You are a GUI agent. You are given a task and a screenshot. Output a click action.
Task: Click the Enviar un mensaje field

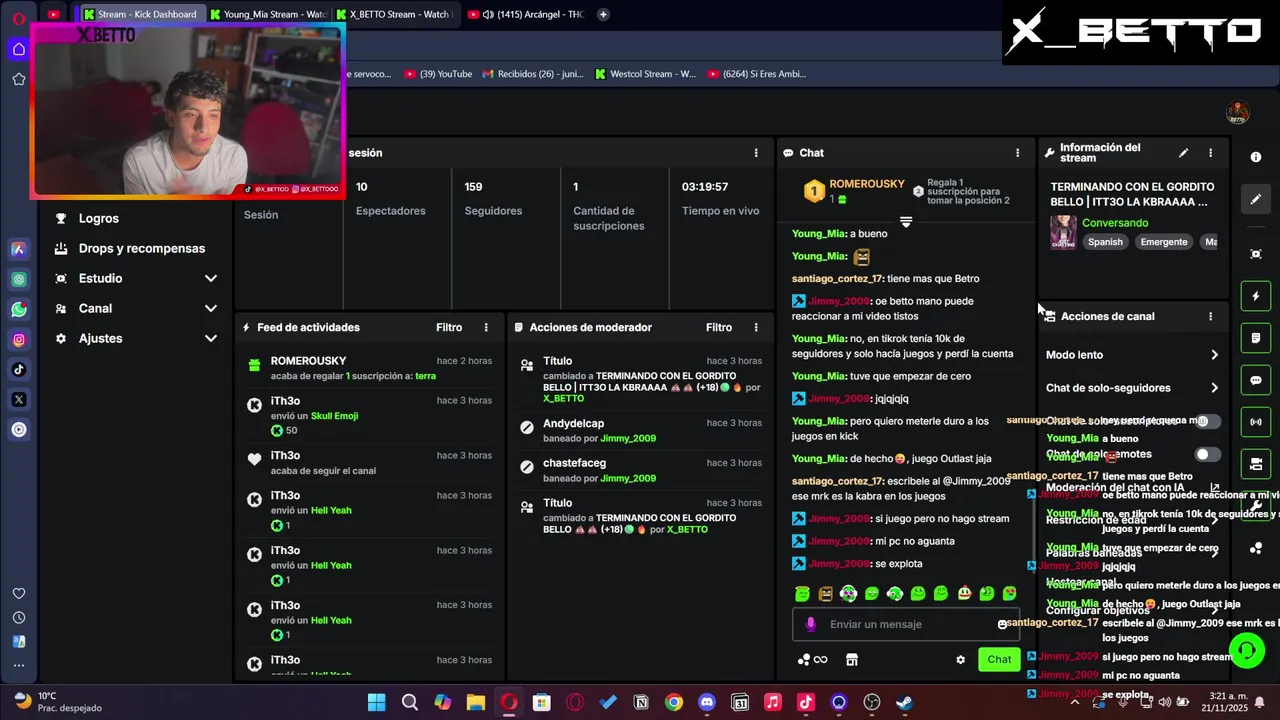click(906, 624)
